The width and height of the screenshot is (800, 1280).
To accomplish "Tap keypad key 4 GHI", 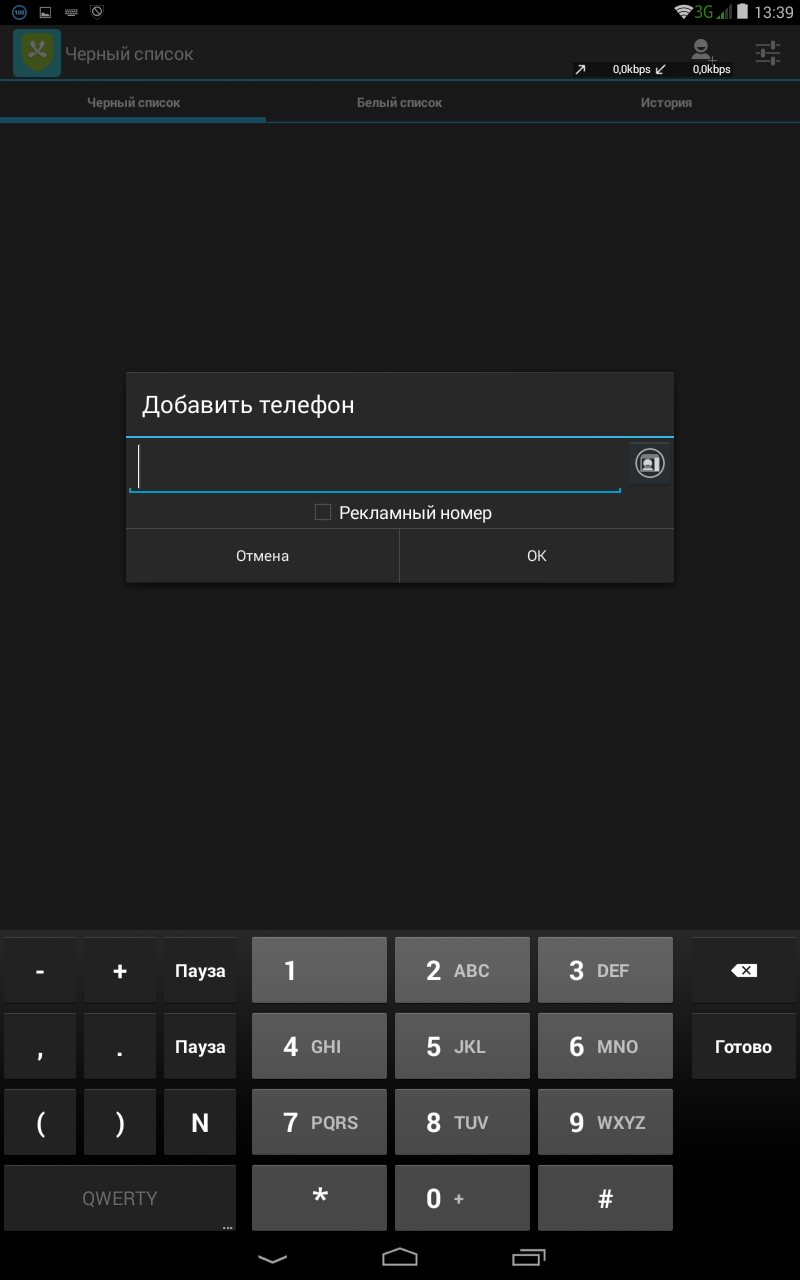I will 319,1046.
